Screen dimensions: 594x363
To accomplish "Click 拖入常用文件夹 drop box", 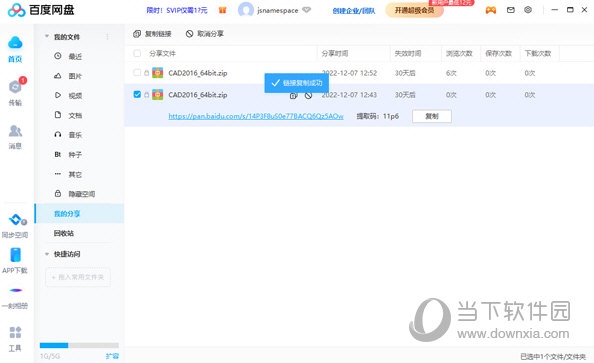I will tap(78, 277).
